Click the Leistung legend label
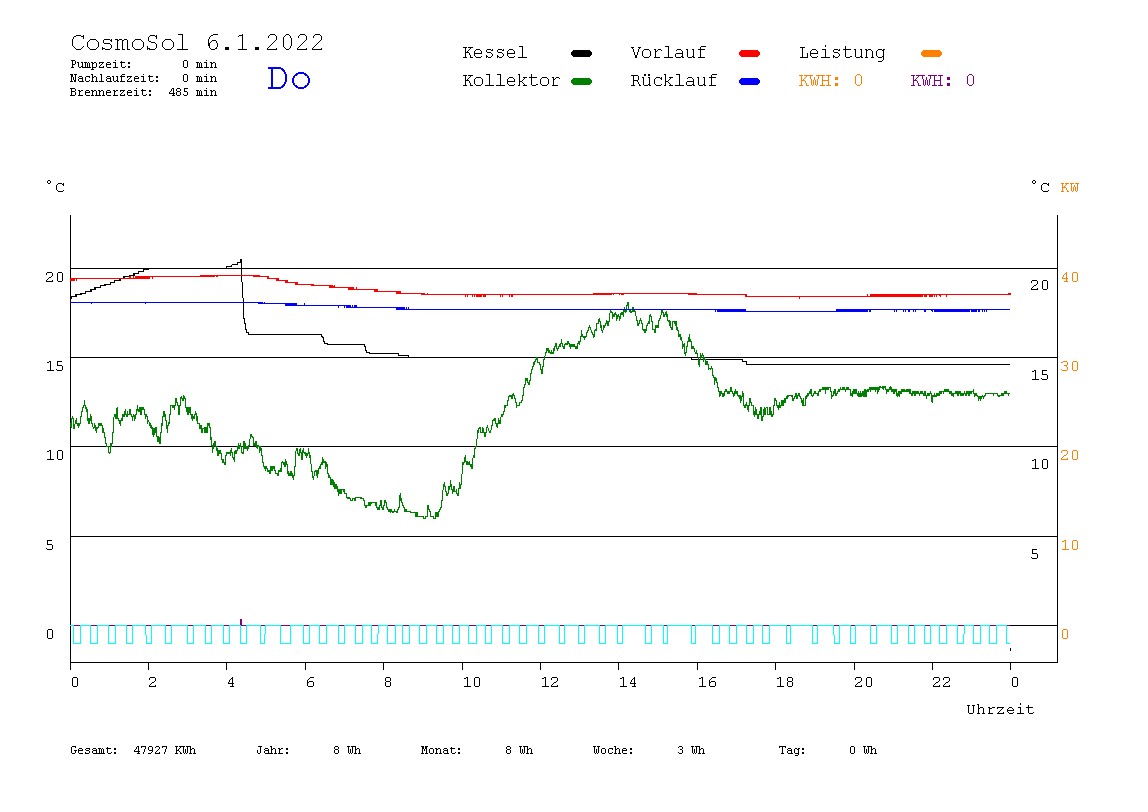Screen dimensions: 1148x812 tap(842, 53)
